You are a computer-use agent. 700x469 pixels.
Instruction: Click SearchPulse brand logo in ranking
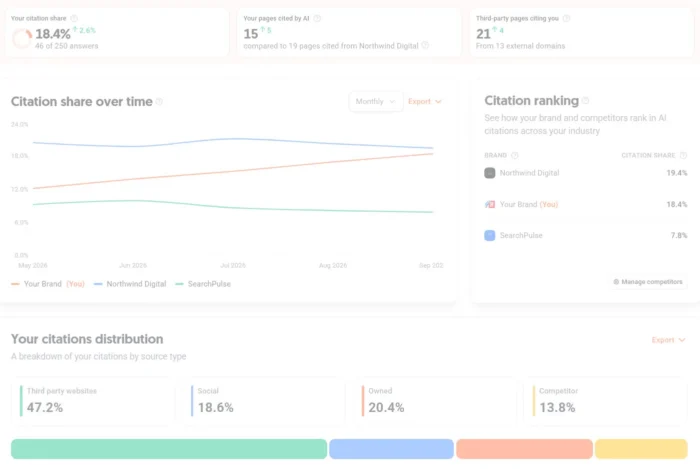pos(490,235)
